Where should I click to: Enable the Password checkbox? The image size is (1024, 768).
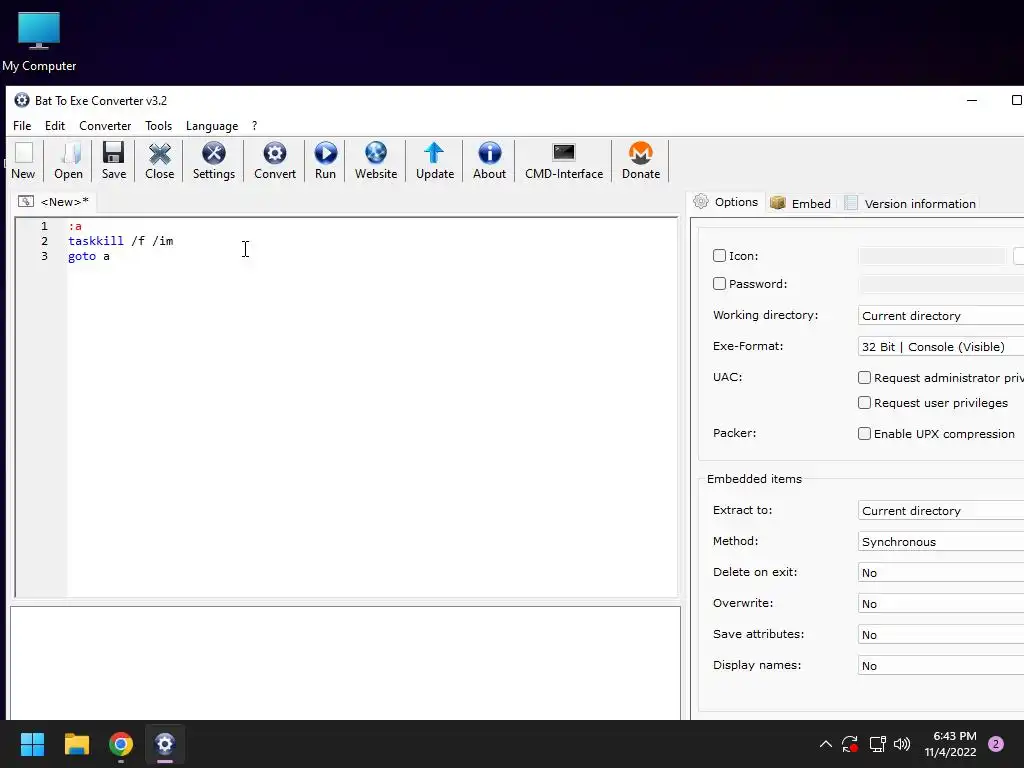pyautogui.click(x=719, y=284)
